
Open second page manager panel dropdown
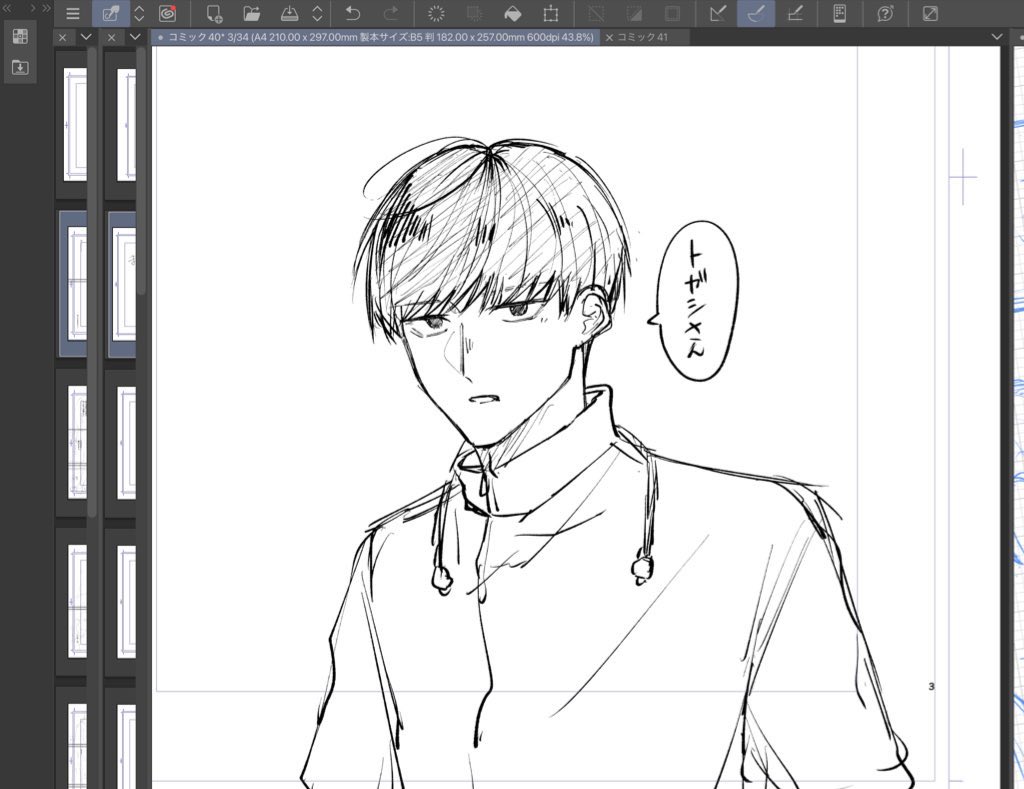coord(135,37)
